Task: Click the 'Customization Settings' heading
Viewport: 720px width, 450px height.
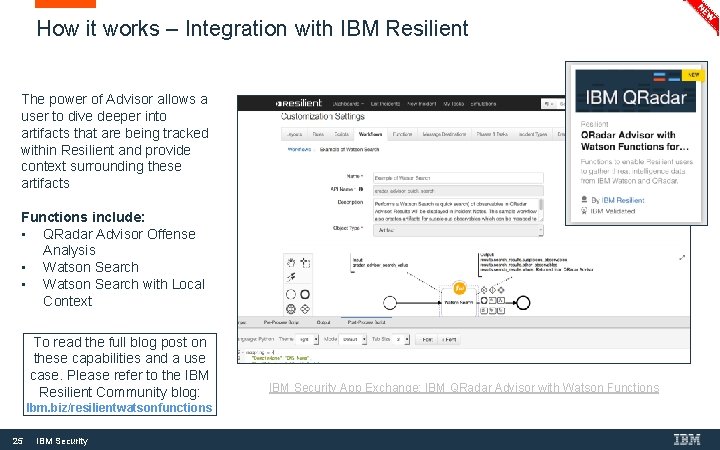Action: (x=323, y=117)
